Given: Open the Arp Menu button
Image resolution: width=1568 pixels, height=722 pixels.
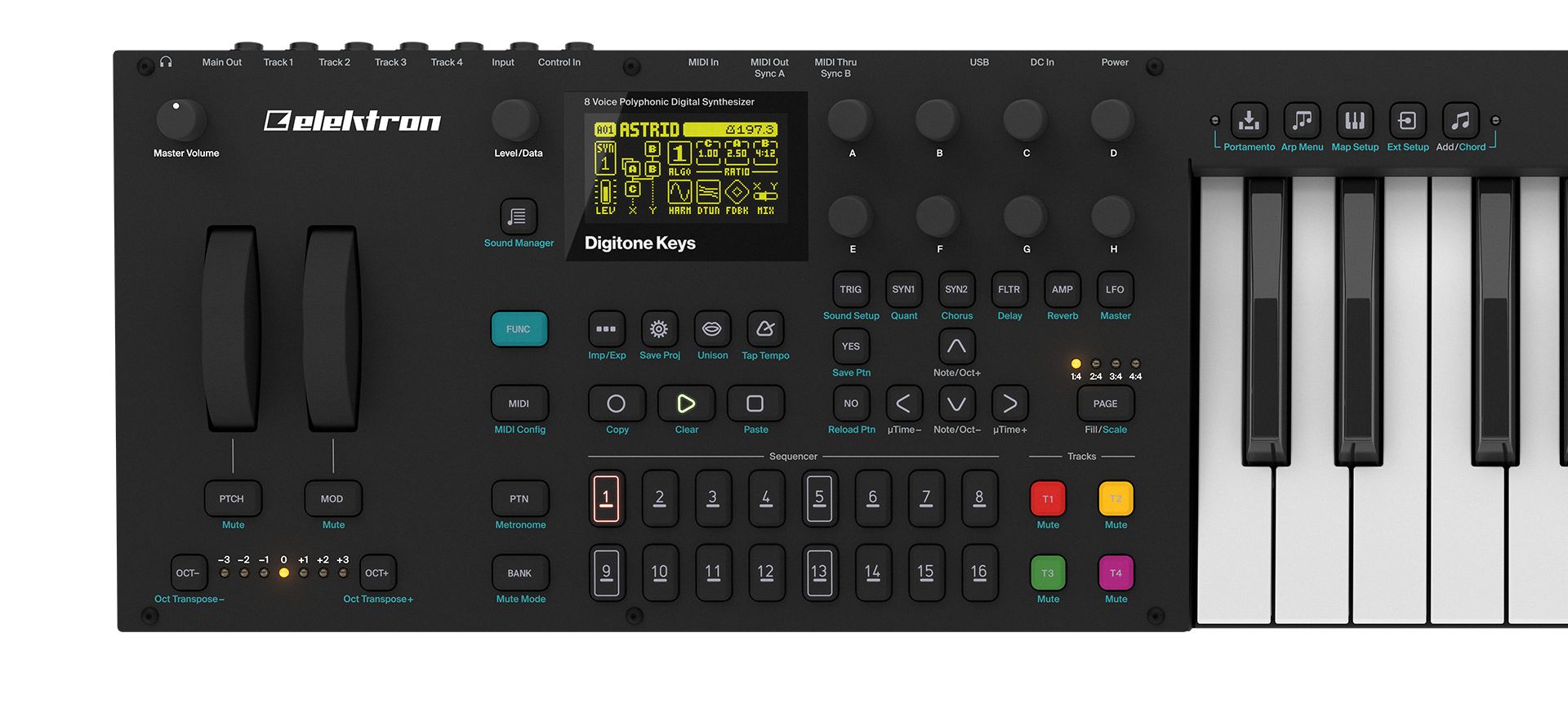Looking at the screenshot, I should (1302, 121).
